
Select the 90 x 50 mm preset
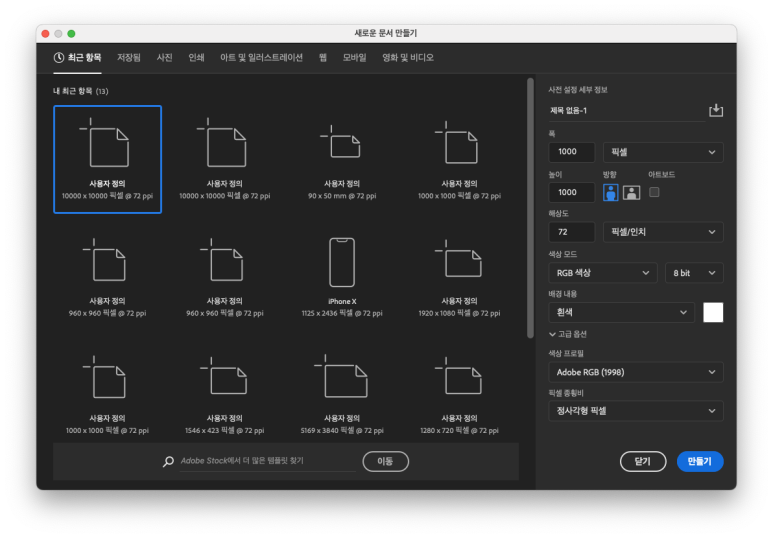(342, 160)
